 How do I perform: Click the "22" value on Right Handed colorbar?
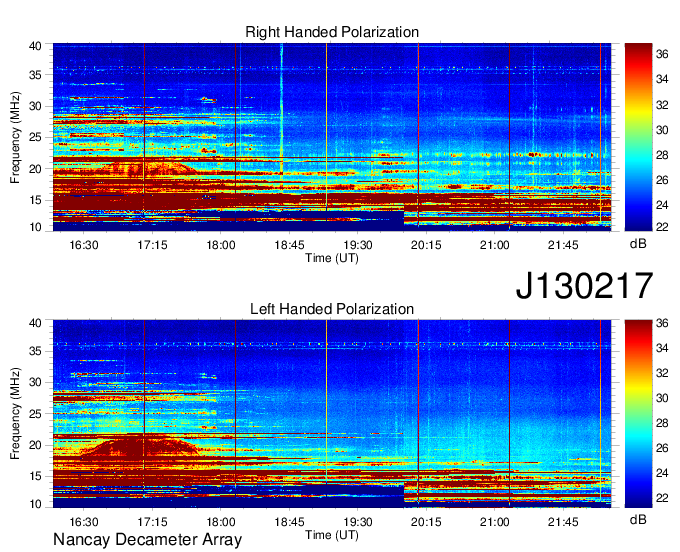click(x=662, y=227)
